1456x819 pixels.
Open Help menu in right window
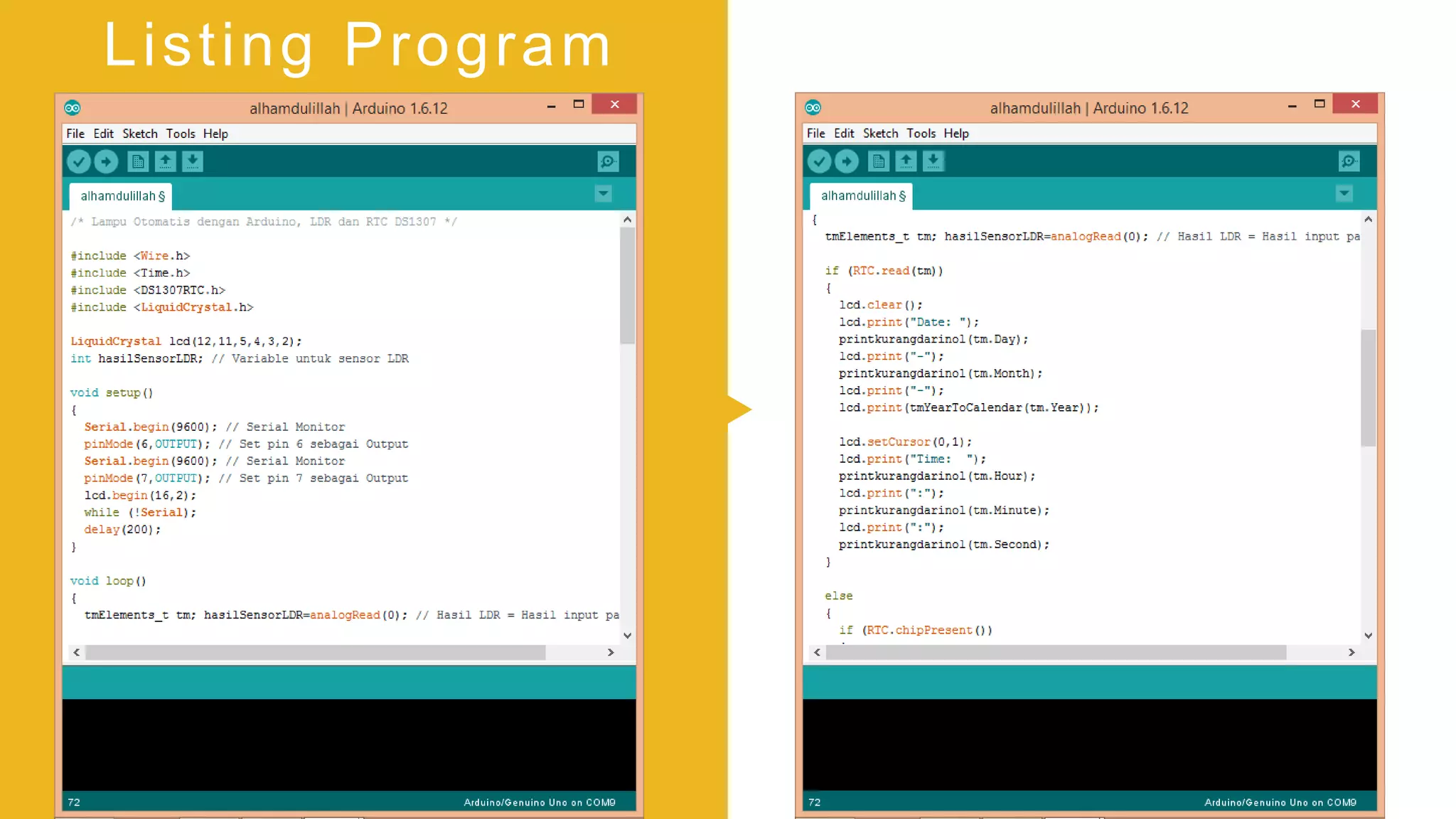click(956, 133)
